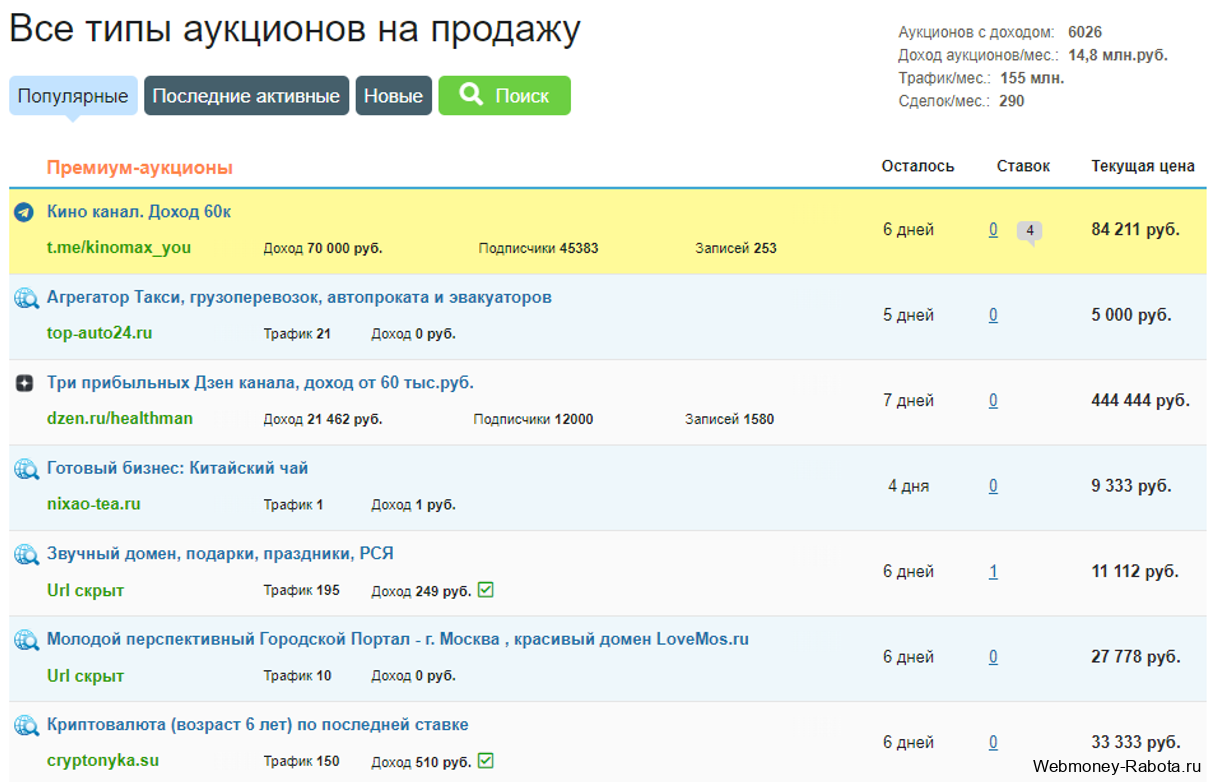Click Url скрыт under Городской Портал listing
Image resolution: width=1208 pixels, height=782 pixels.
86,676
